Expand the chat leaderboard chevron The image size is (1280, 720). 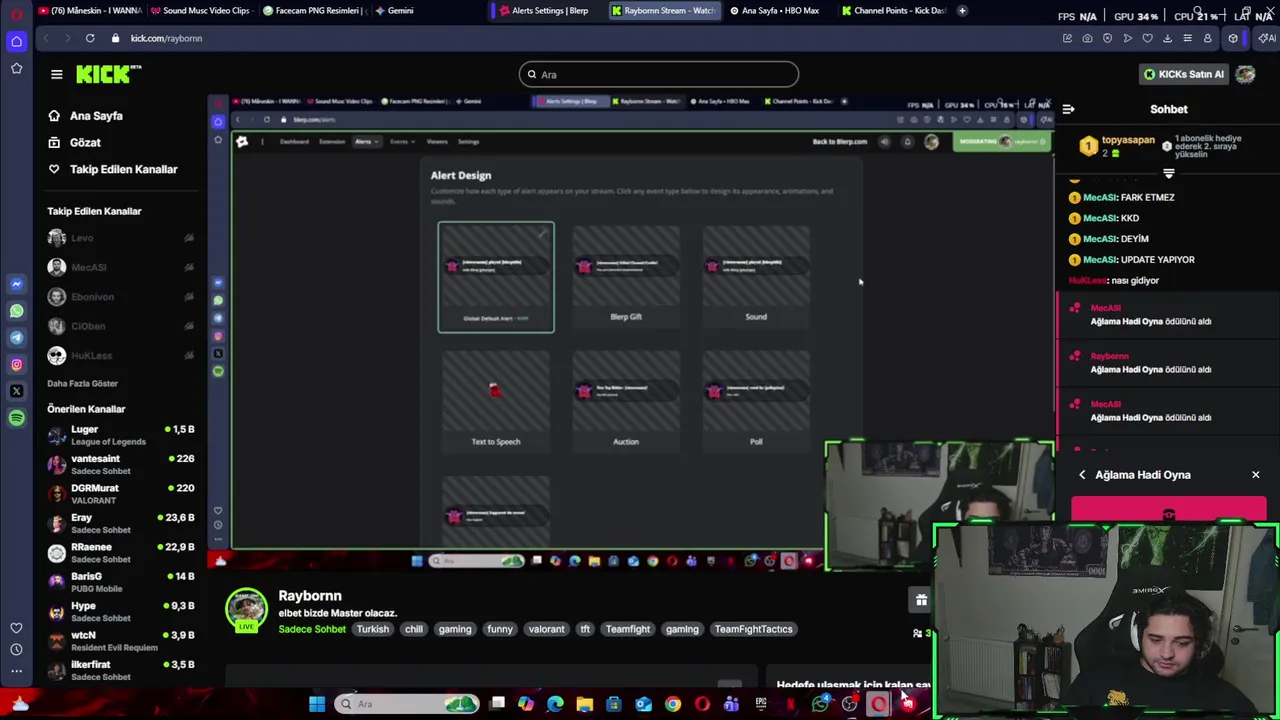tap(1168, 174)
